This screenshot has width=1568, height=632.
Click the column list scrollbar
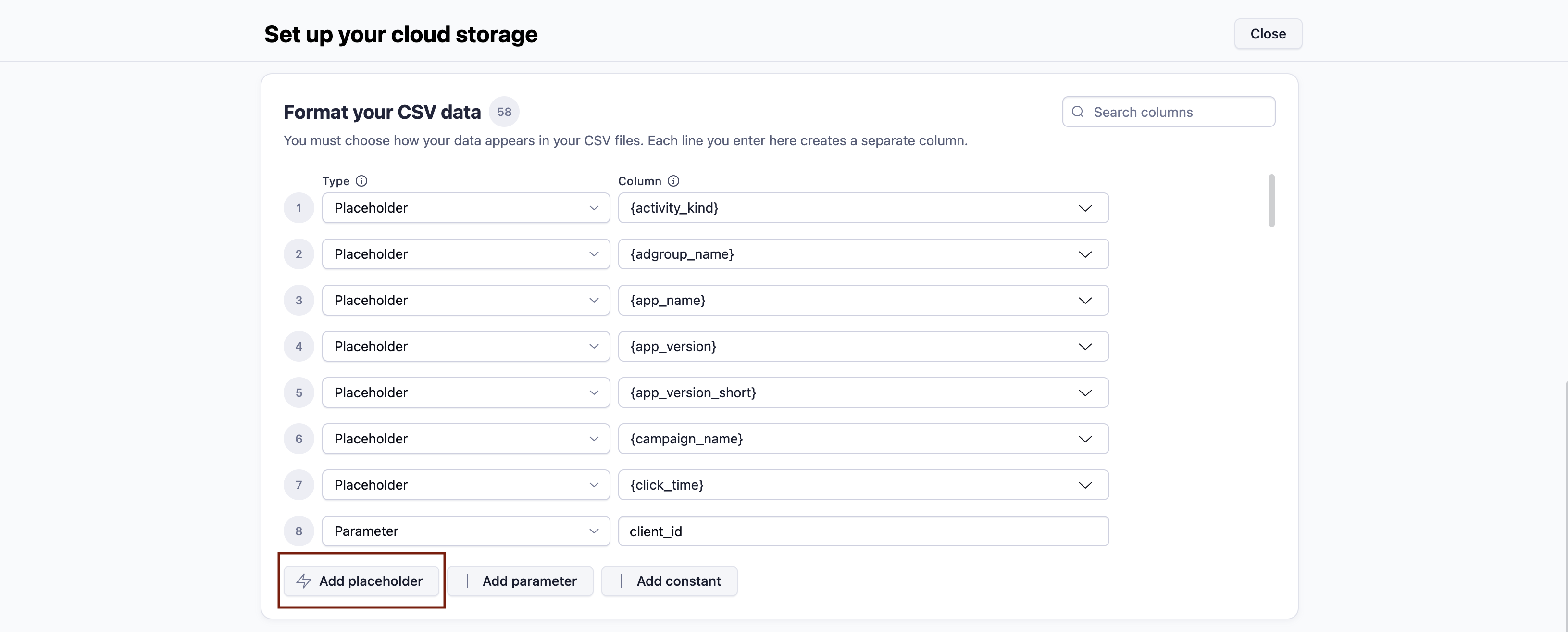pos(1271,201)
